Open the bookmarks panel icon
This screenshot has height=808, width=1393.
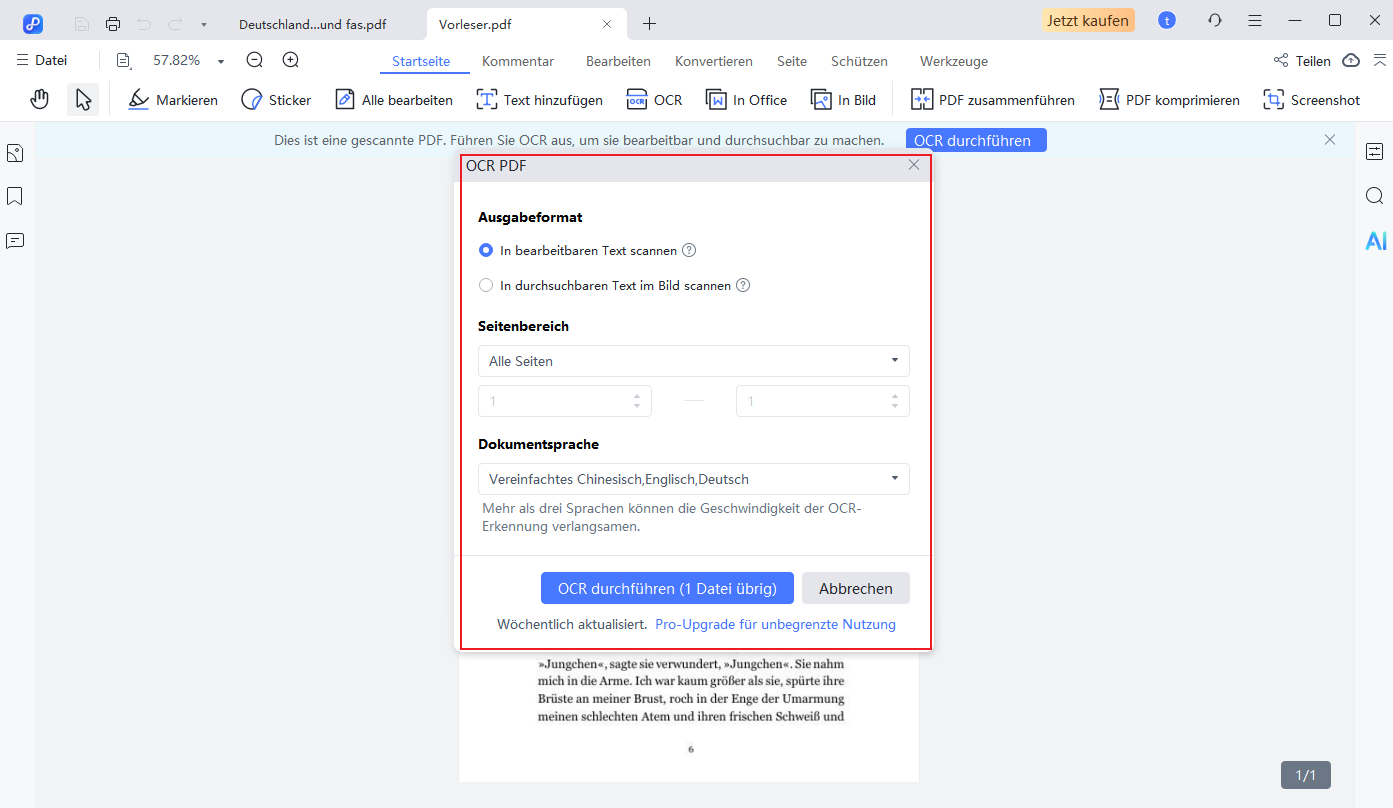[x=15, y=196]
